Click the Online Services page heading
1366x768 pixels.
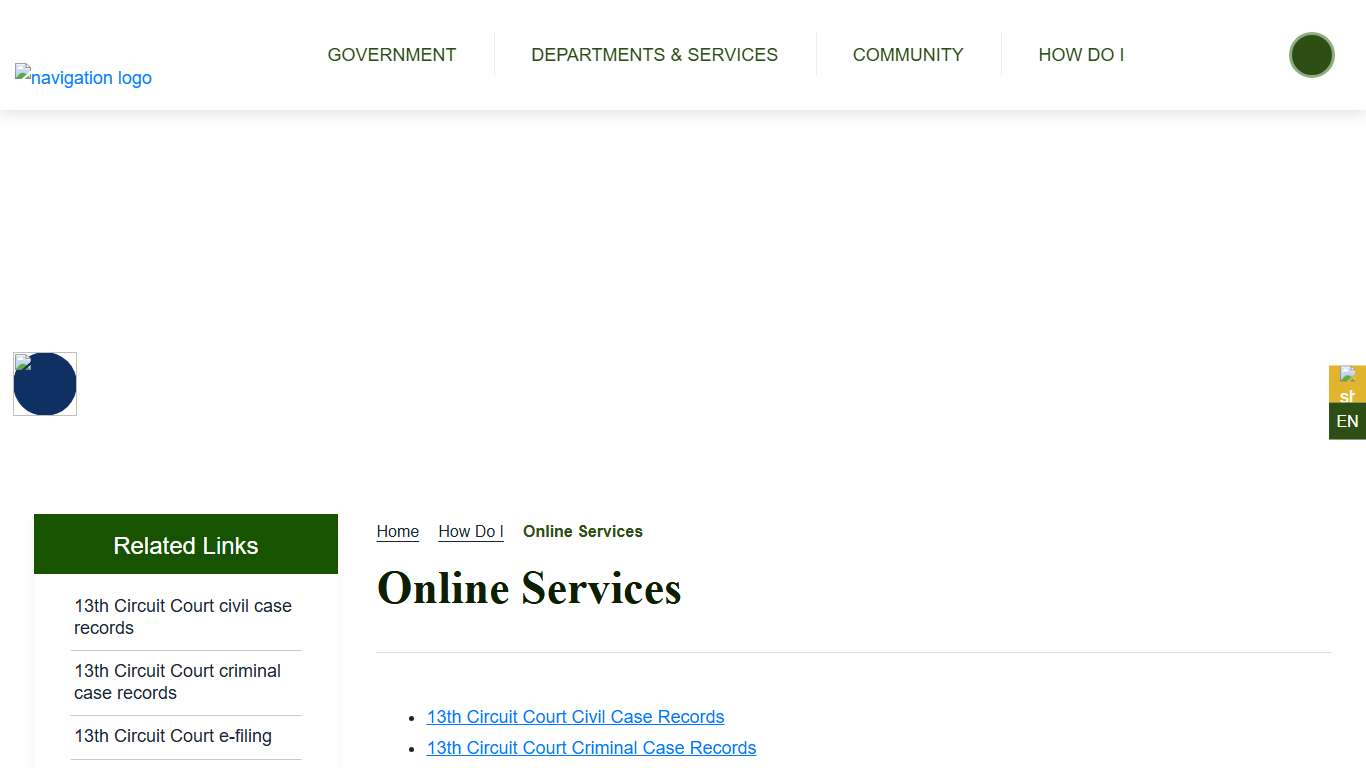click(529, 588)
